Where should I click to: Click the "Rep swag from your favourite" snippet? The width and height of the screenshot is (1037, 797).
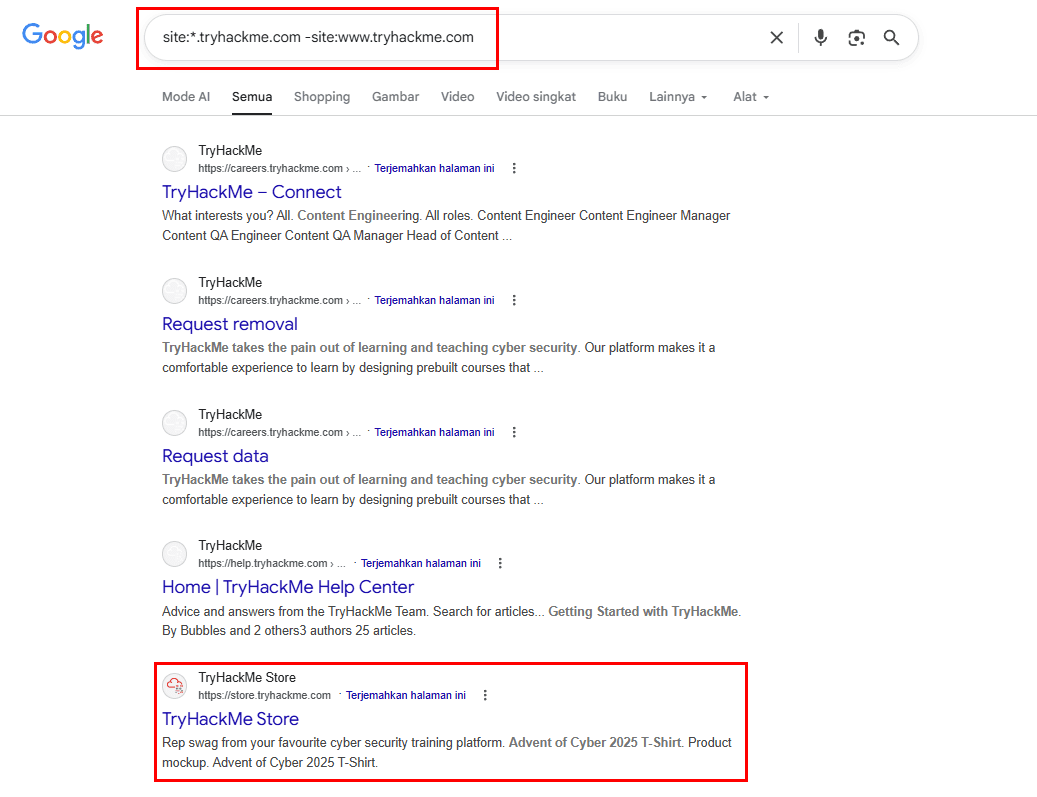(x=446, y=752)
